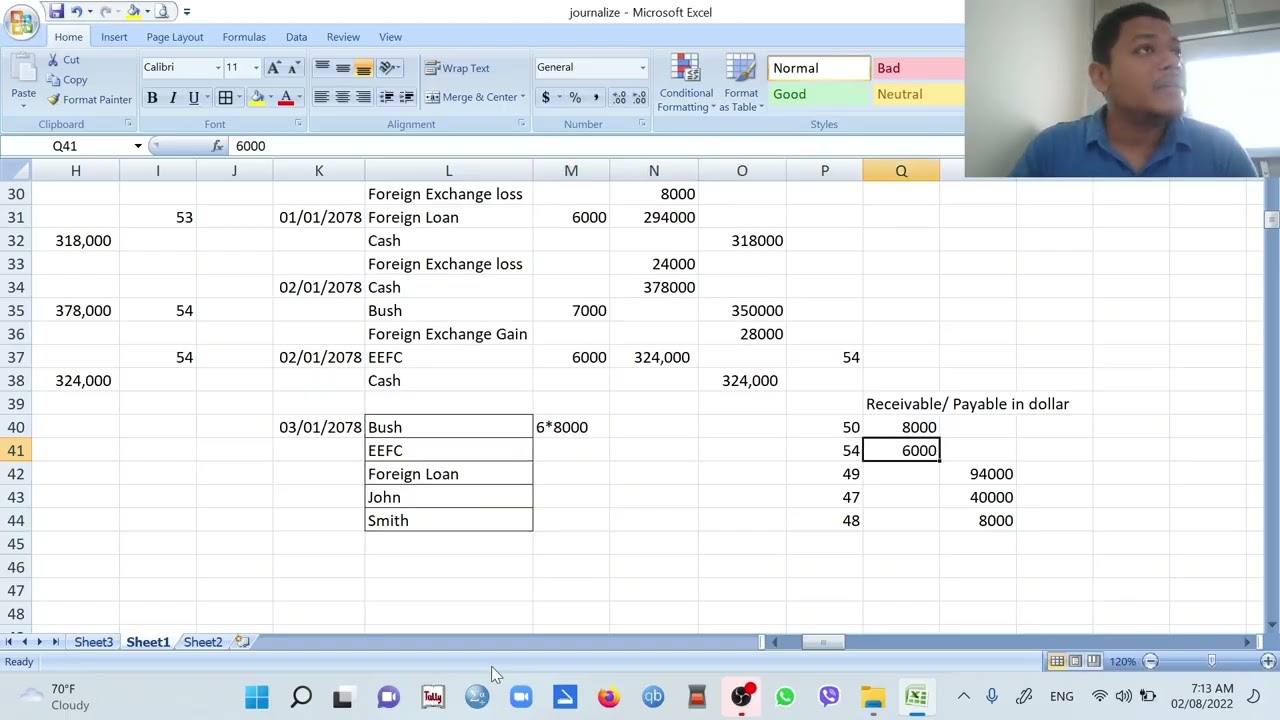Increase indent in Alignment group
This screenshot has width=1280, height=720.
click(x=407, y=97)
